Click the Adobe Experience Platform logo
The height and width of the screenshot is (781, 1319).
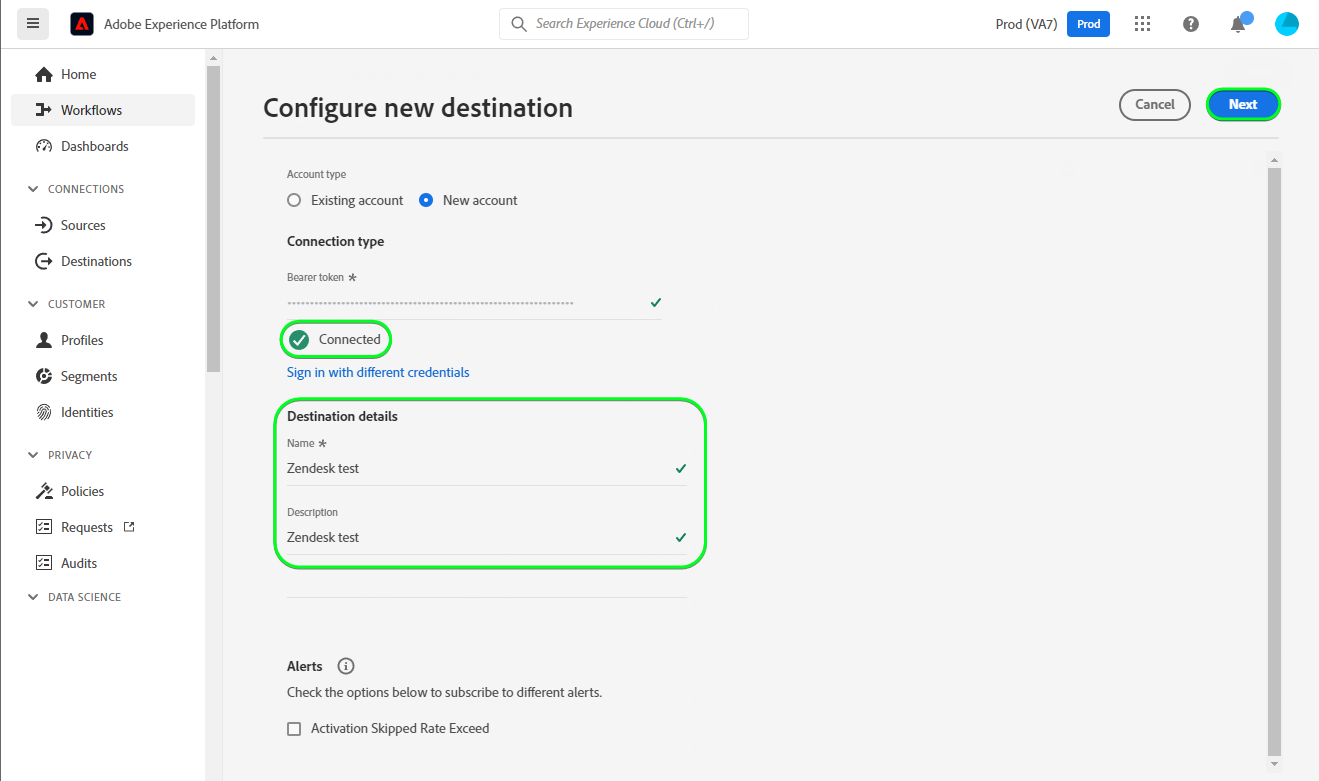(x=82, y=24)
